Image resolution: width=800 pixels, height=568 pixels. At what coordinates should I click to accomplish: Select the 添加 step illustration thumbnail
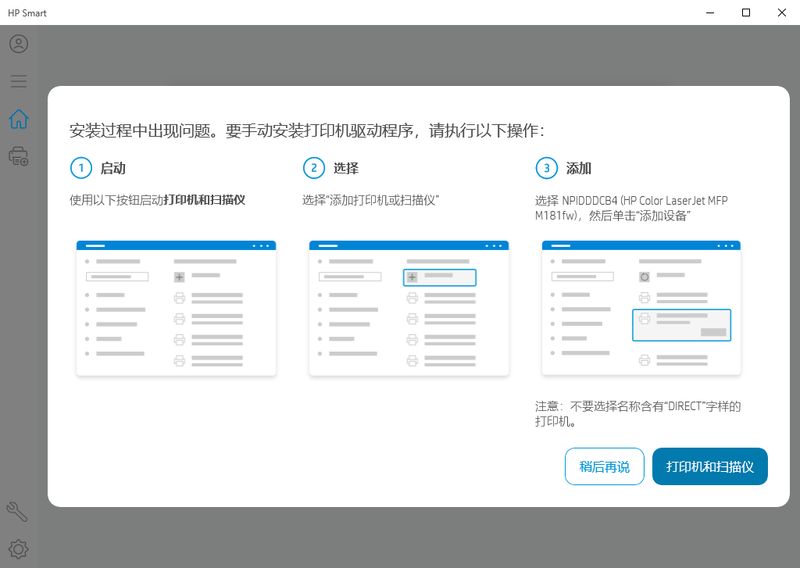pyautogui.click(x=641, y=308)
